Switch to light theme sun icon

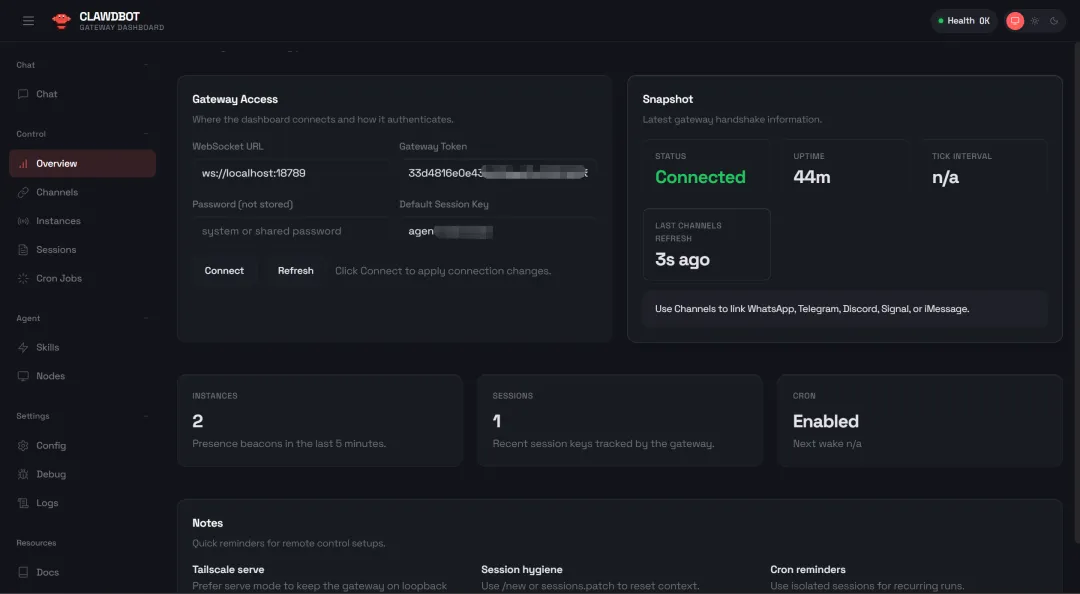click(x=1035, y=21)
